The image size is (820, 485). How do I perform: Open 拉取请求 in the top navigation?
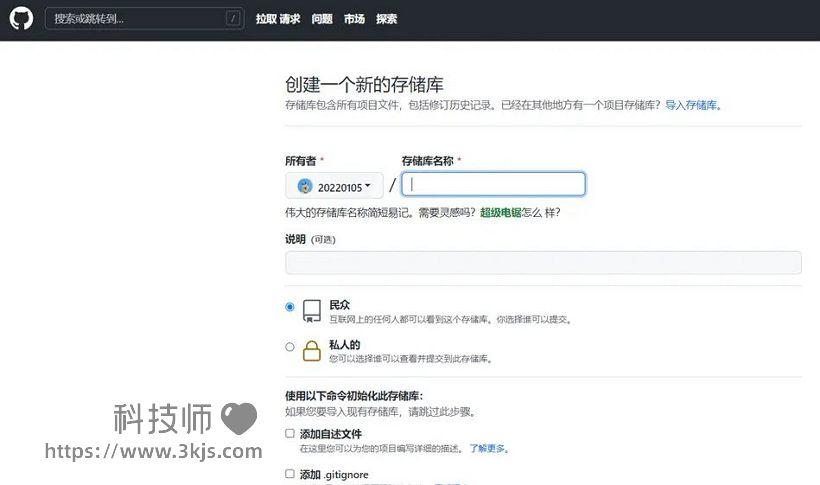point(278,19)
